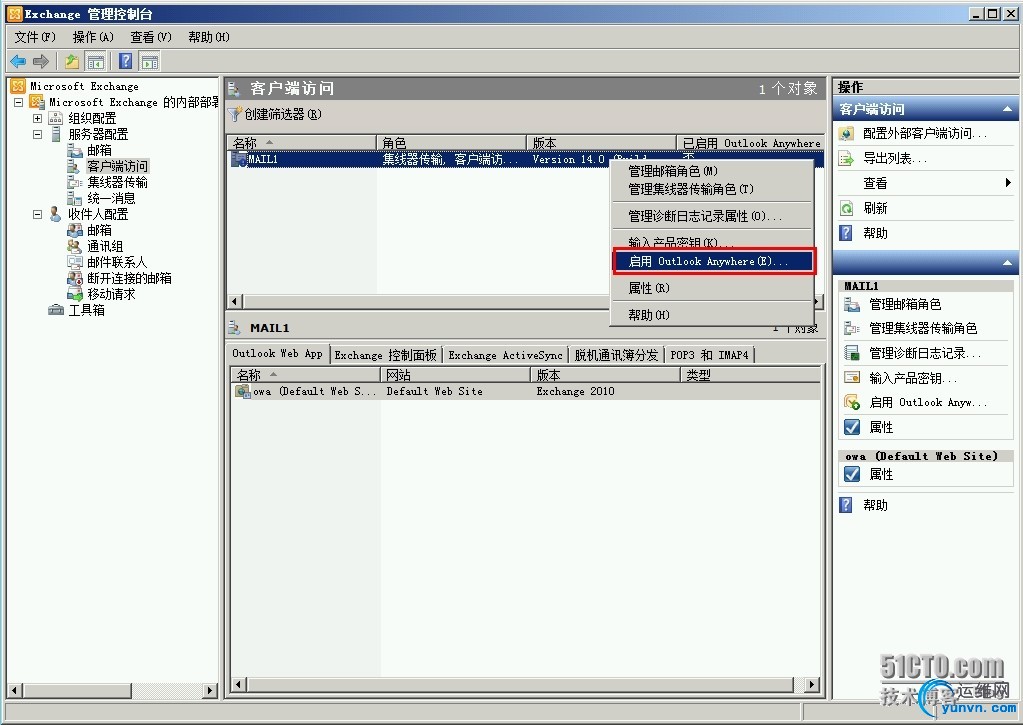Select the 组织配置 tree node
Screen dimensions: 1023x725
point(92,118)
